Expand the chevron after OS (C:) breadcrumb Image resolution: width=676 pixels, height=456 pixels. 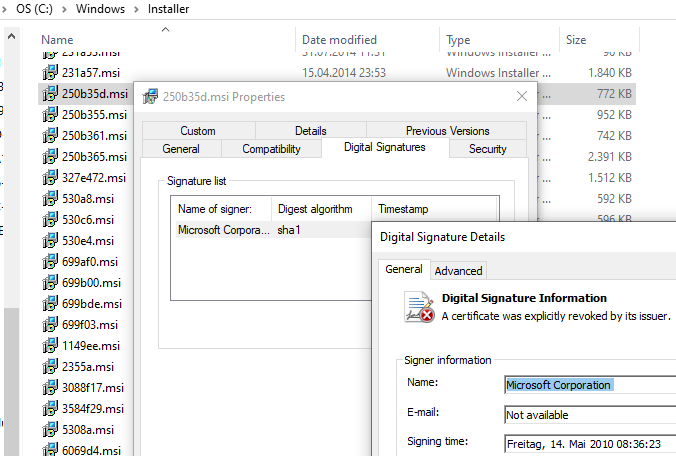(64, 9)
